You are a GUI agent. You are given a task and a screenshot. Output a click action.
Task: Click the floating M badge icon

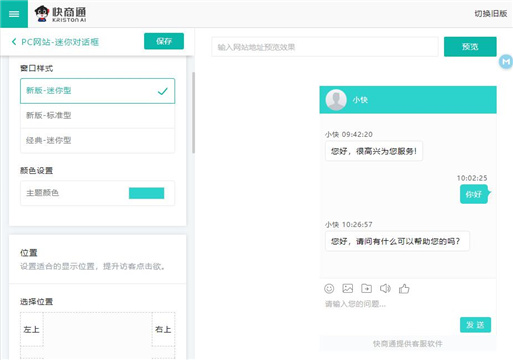click(x=506, y=62)
